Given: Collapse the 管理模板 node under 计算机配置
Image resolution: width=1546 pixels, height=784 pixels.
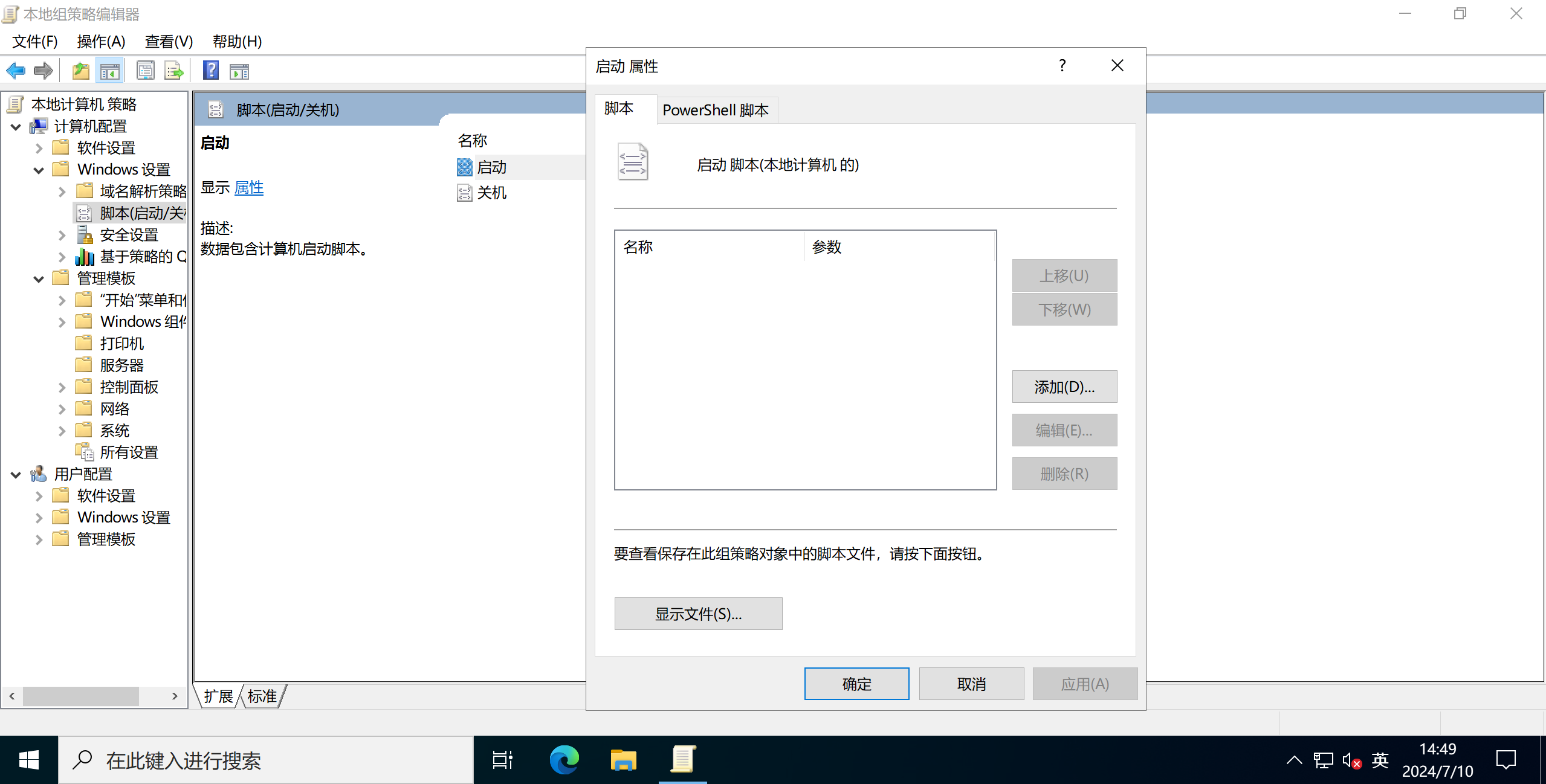Looking at the screenshot, I should [x=39, y=279].
